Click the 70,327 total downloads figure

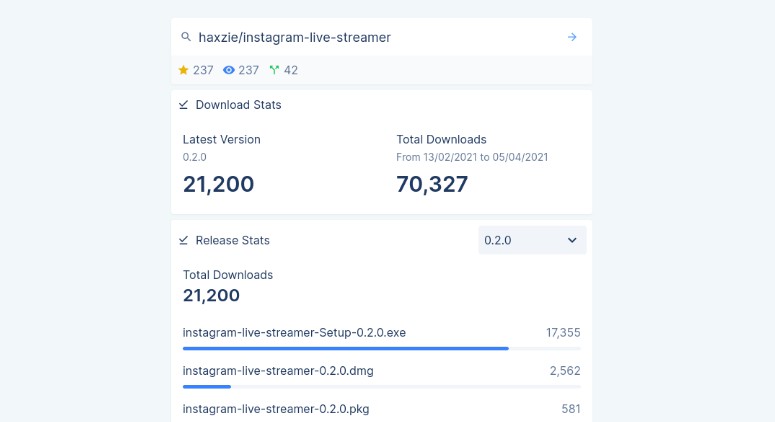pos(432,184)
